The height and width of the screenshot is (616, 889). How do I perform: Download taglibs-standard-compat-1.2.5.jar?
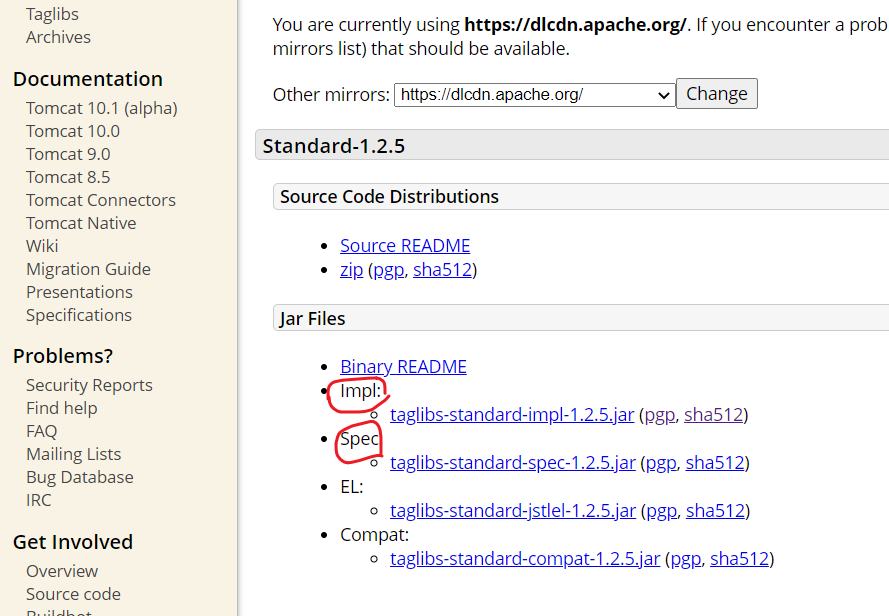point(525,559)
